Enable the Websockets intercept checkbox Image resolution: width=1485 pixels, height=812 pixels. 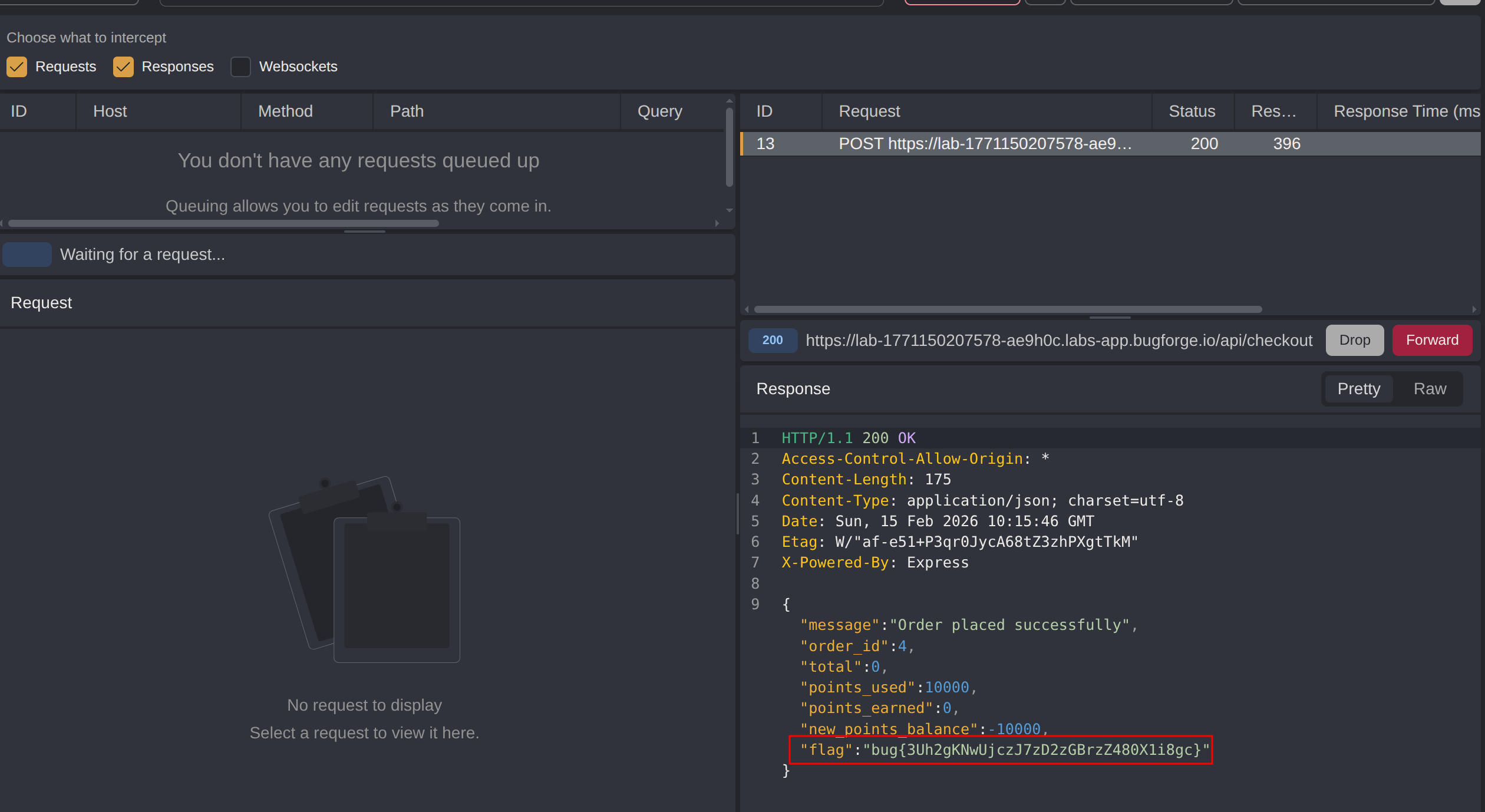[240, 67]
